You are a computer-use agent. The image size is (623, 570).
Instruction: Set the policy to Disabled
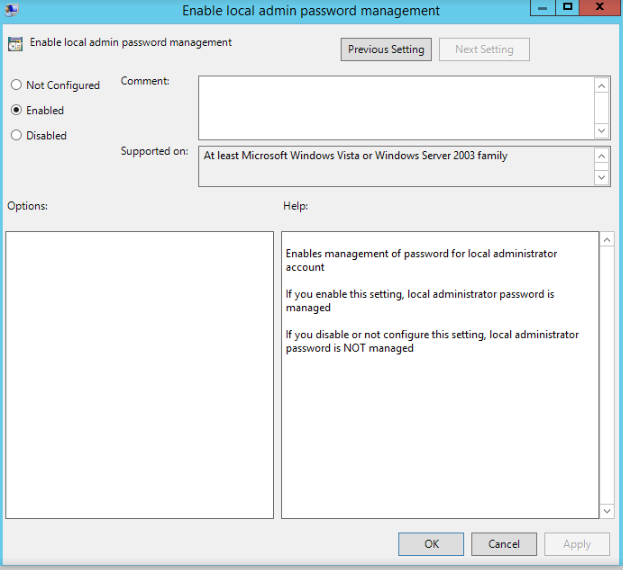[x=16, y=135]
